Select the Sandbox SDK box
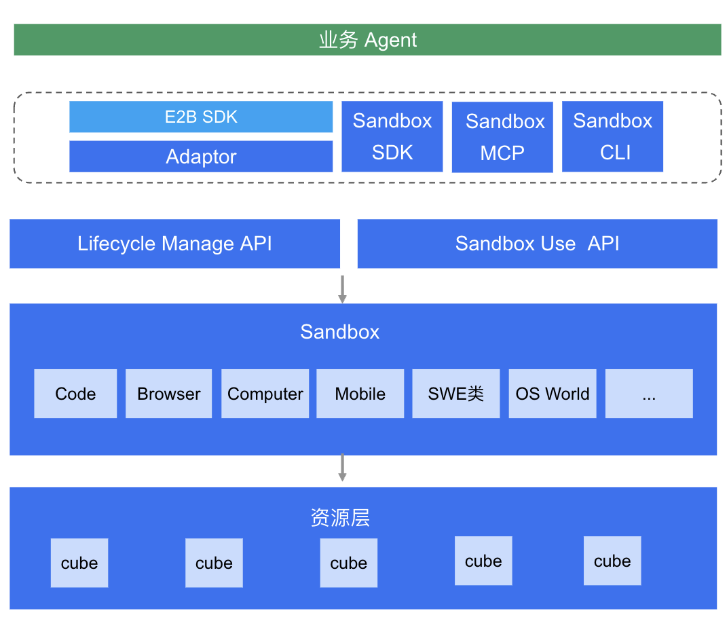Viewport: 725px width, 620px height. tap(392, 137)
